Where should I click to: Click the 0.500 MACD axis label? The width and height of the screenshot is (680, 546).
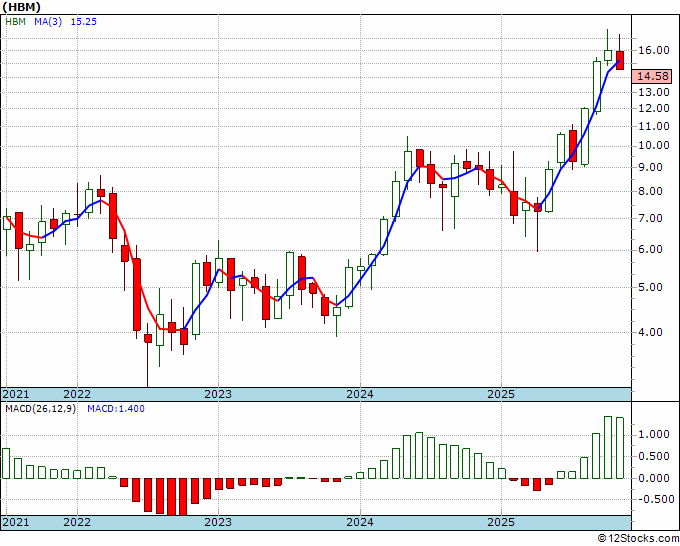click(x=654, y=456)
